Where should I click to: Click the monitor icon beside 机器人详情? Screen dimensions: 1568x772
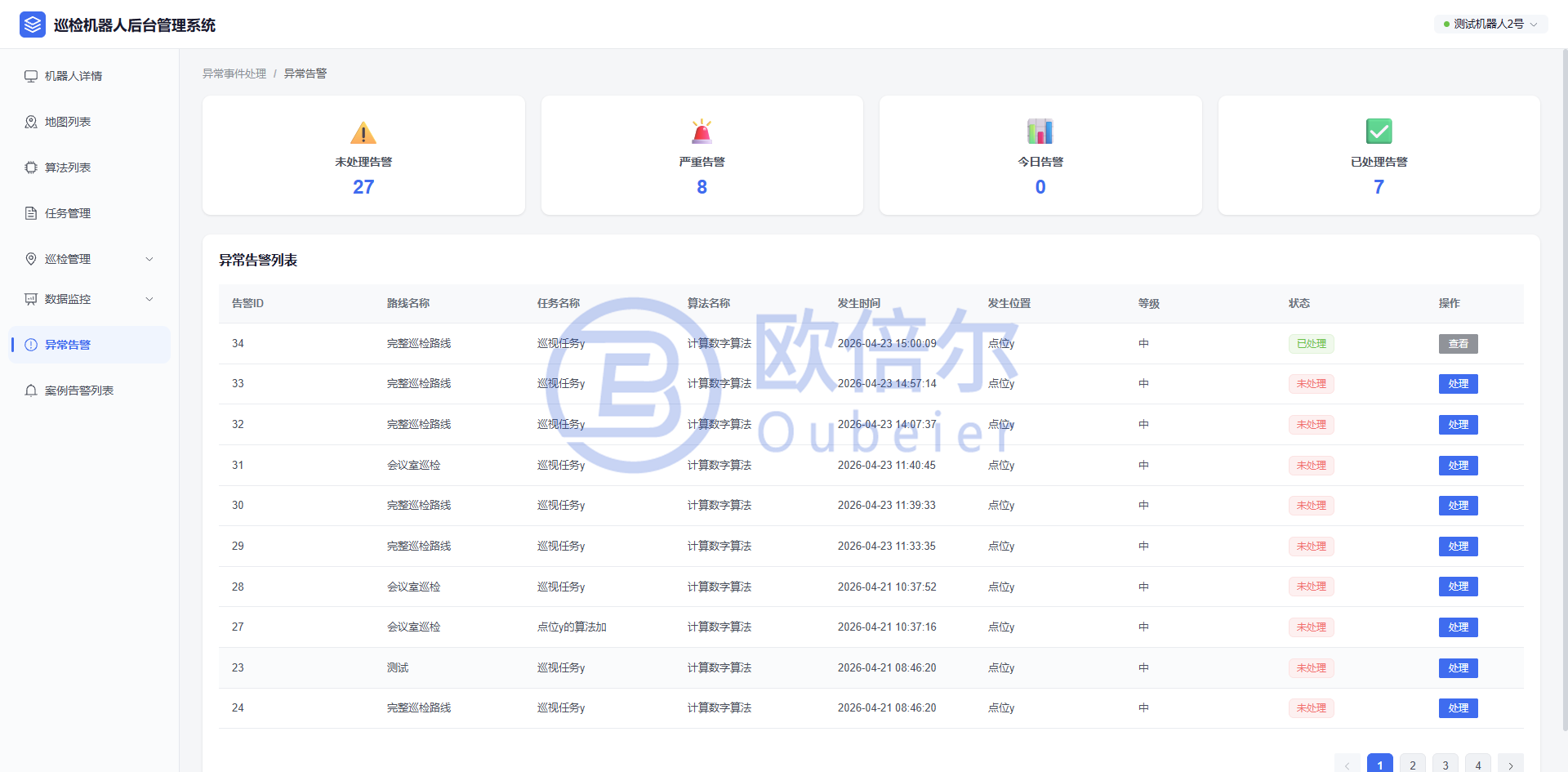31,76
